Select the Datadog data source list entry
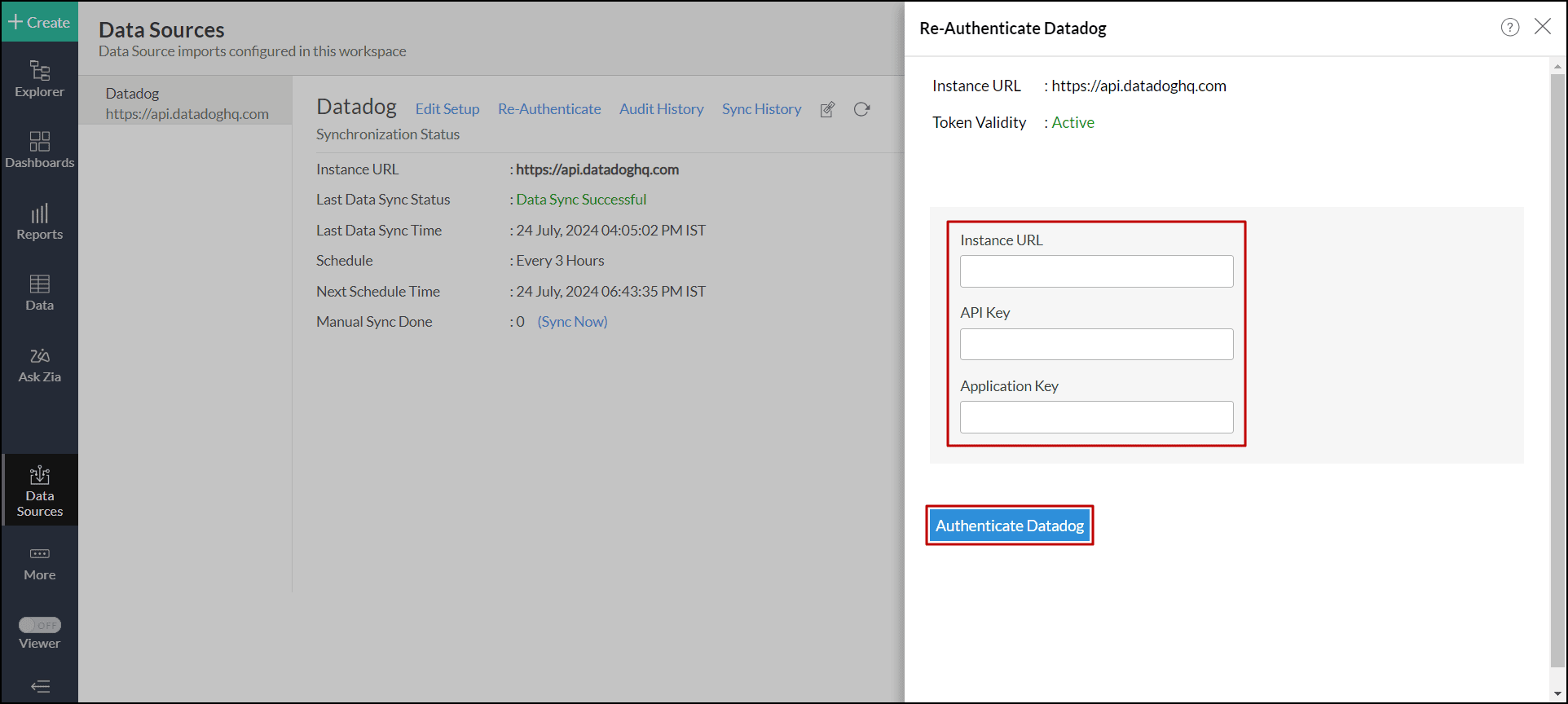1568x704 pixels. click(x=186, y=103)
